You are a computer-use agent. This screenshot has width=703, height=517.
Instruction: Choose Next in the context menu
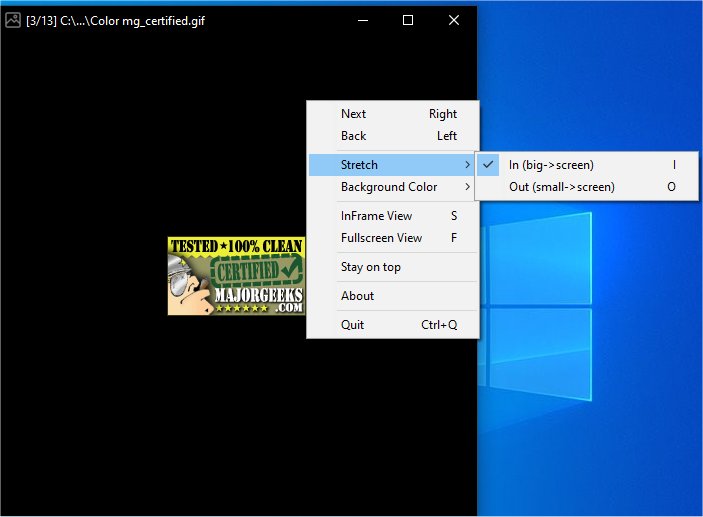pos(354,114)
